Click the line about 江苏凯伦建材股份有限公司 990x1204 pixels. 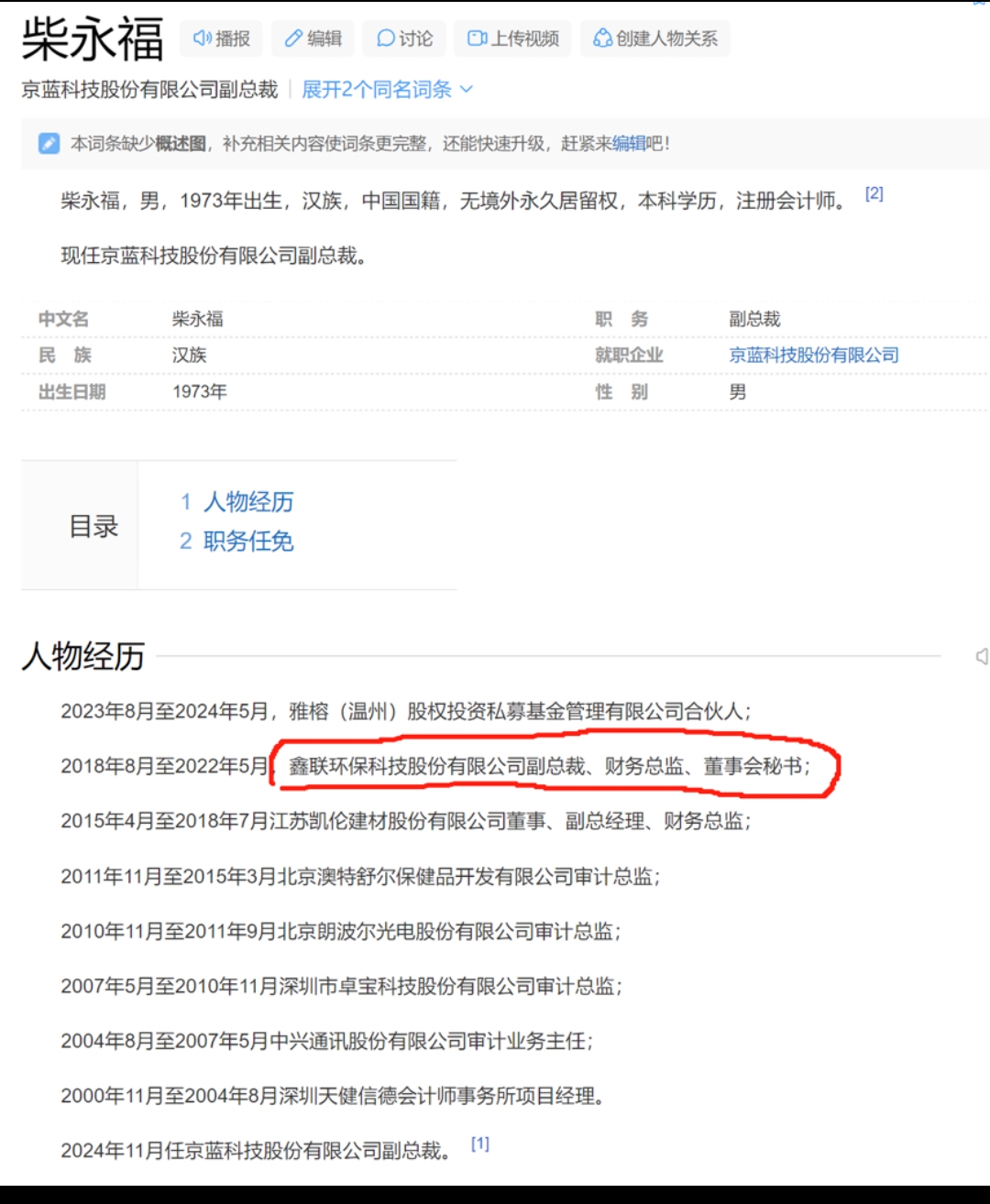406,821
